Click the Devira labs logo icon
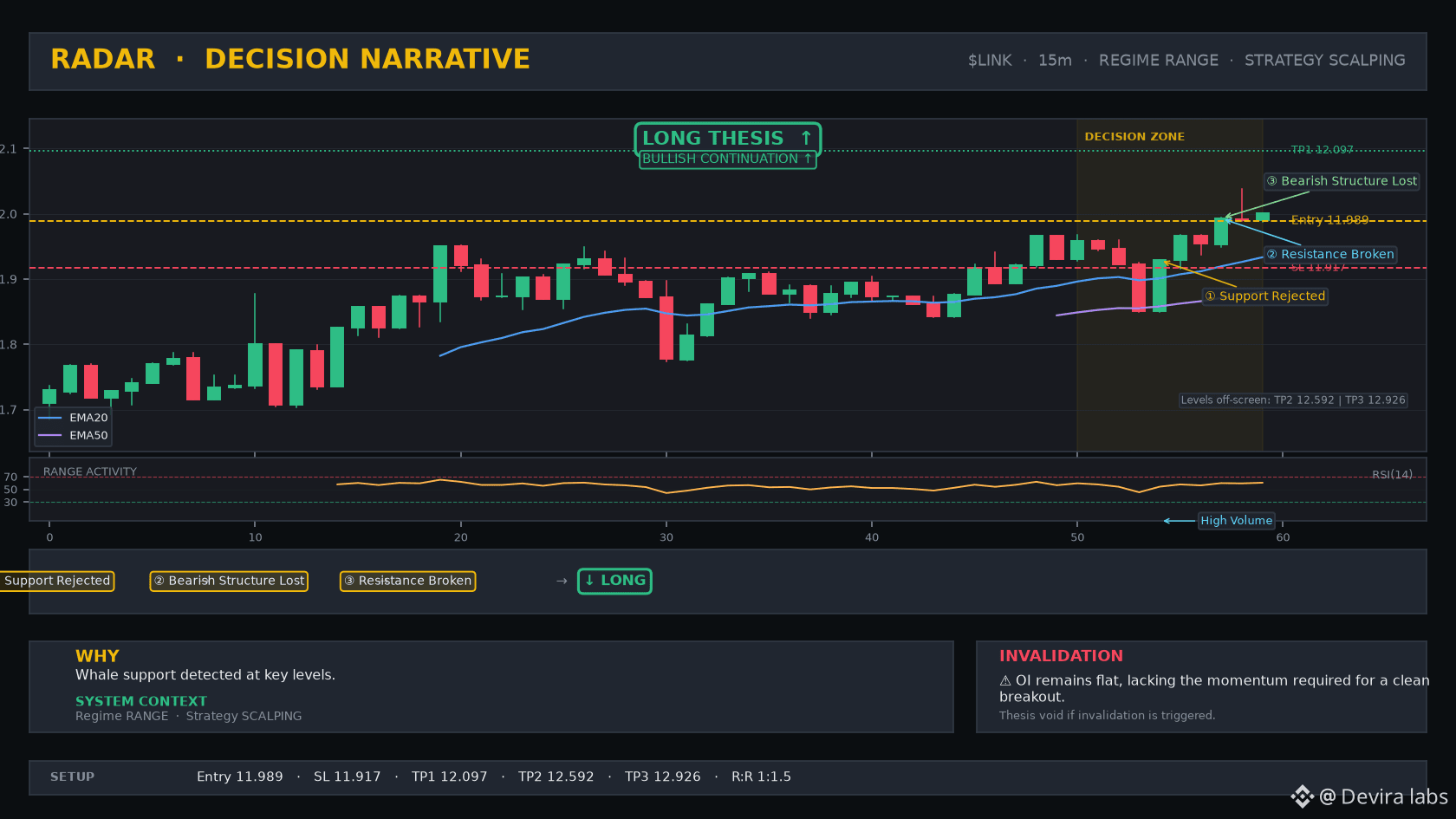1456x819 pixels. point(1302,796)
